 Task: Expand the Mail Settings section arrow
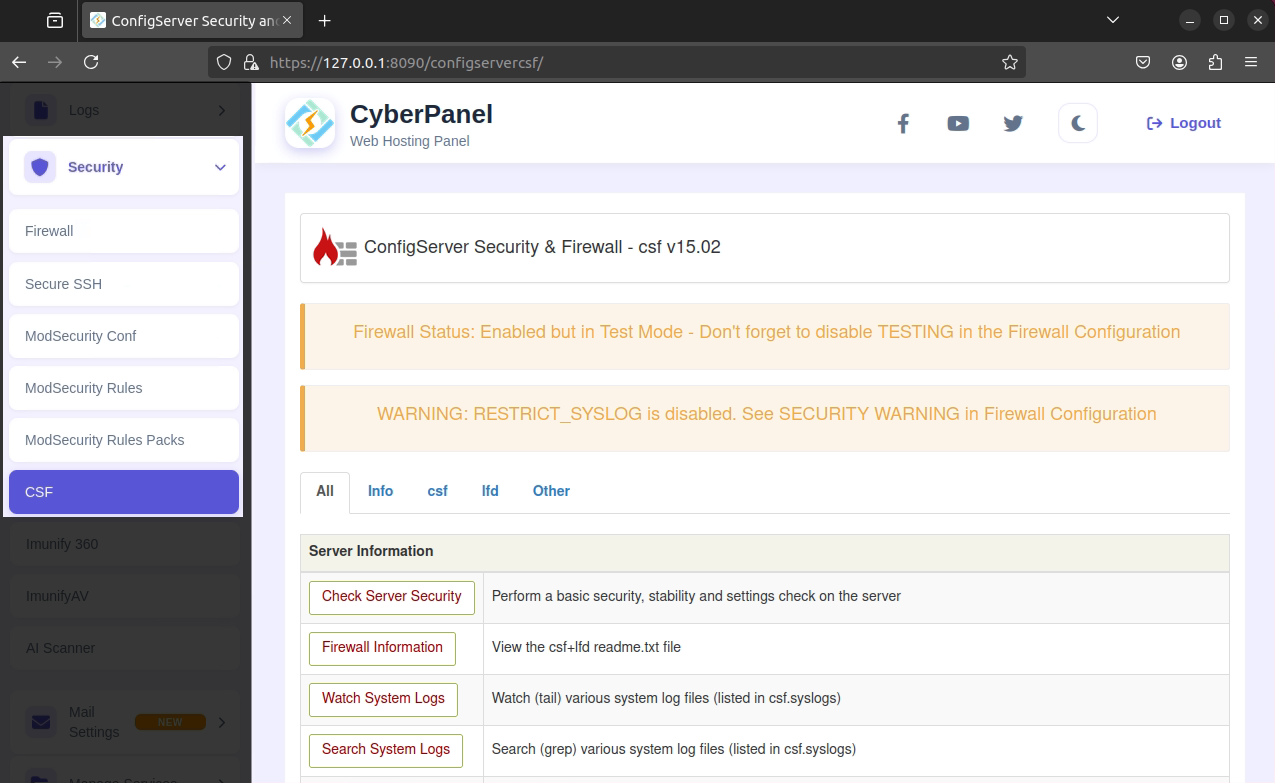221,722
